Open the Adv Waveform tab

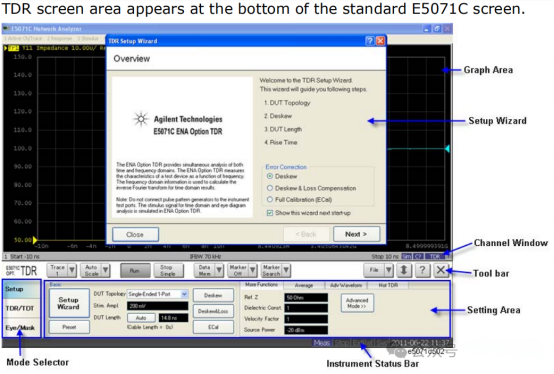click(x=346, y=285)
